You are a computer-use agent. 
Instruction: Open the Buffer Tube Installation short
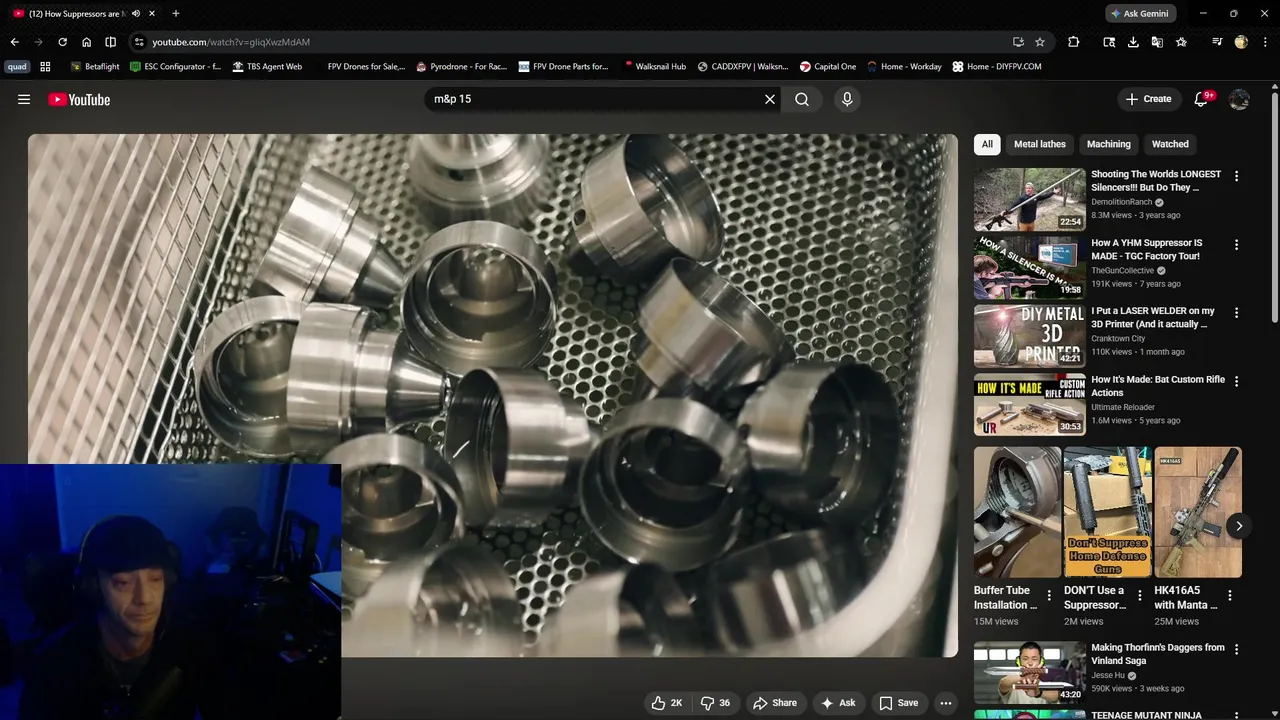coord(1017,512)
